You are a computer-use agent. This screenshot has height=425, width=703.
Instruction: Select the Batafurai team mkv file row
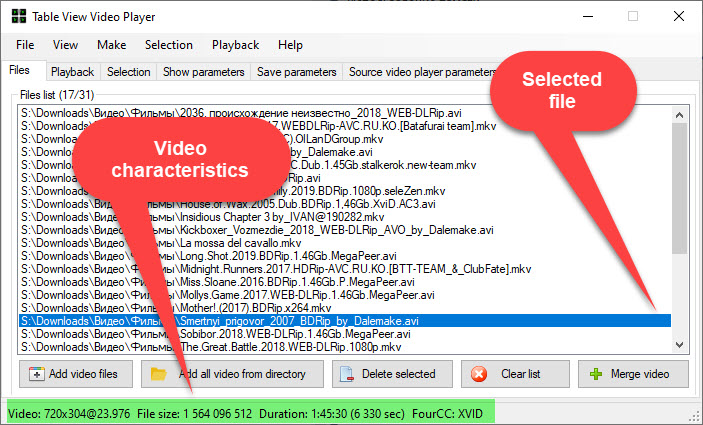(x=344, y=126)
